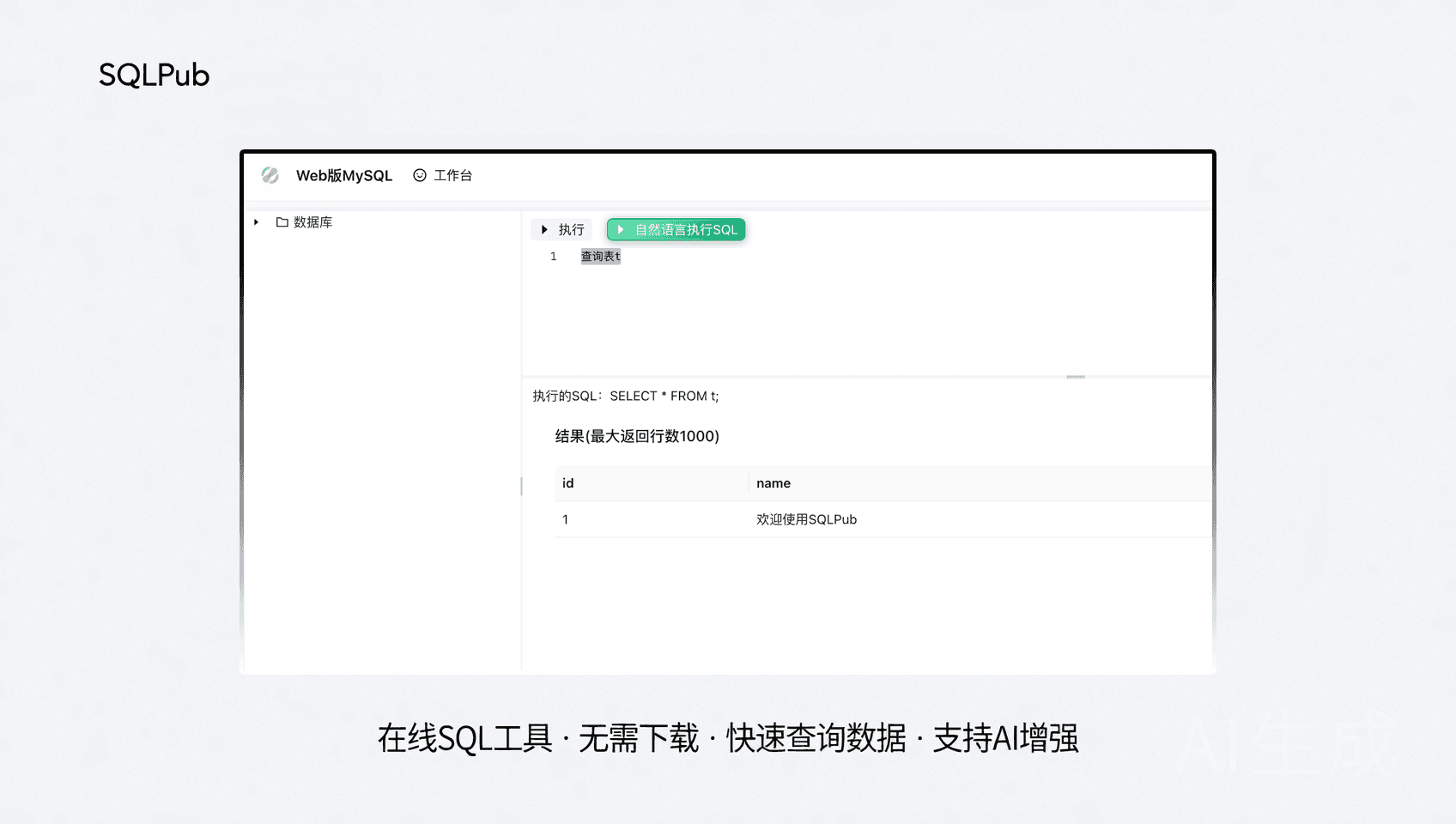This screenshot has width=1456, height=824.
Task: Click the arrow glyph inside the green AI button
Action: click(x=621, y=229)
